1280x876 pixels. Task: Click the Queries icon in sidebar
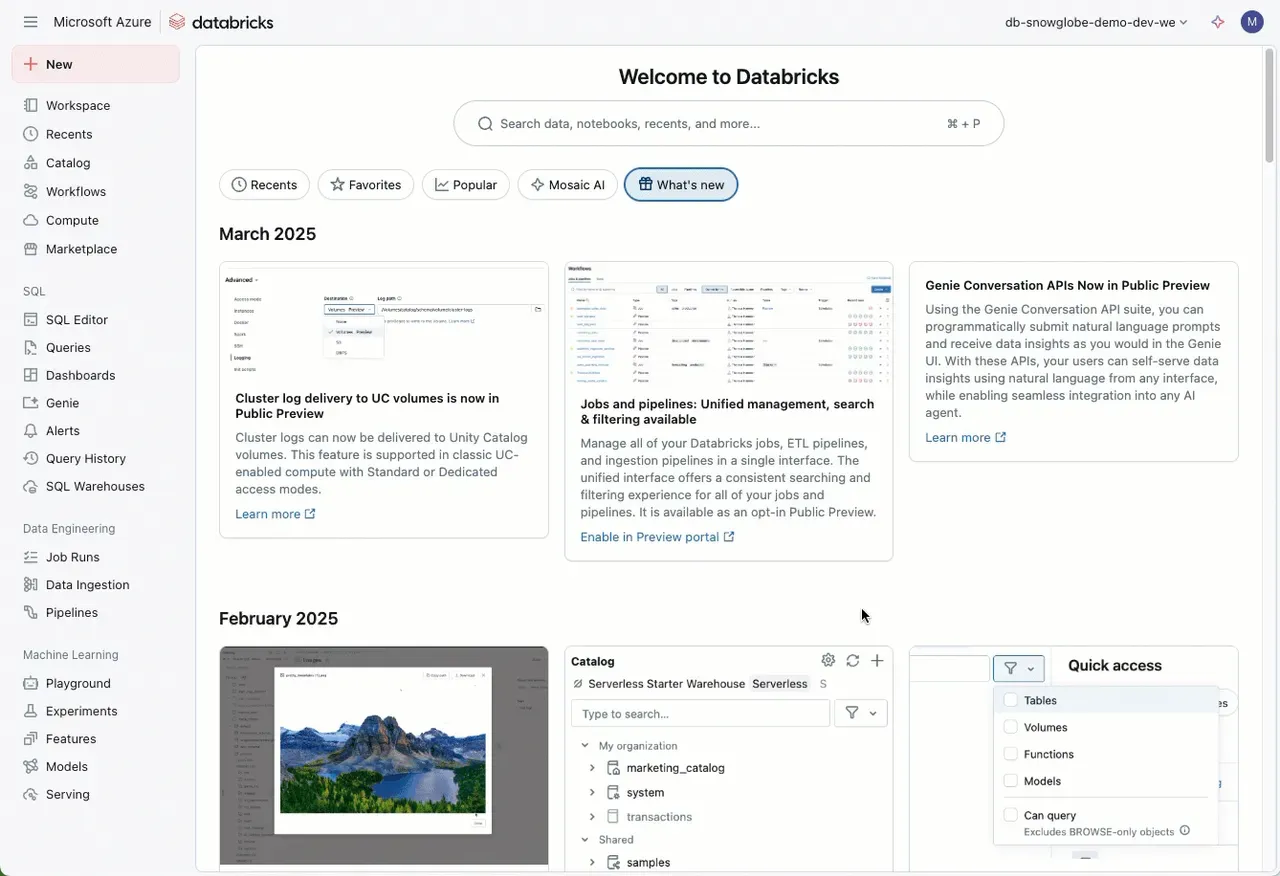[31, 347]
